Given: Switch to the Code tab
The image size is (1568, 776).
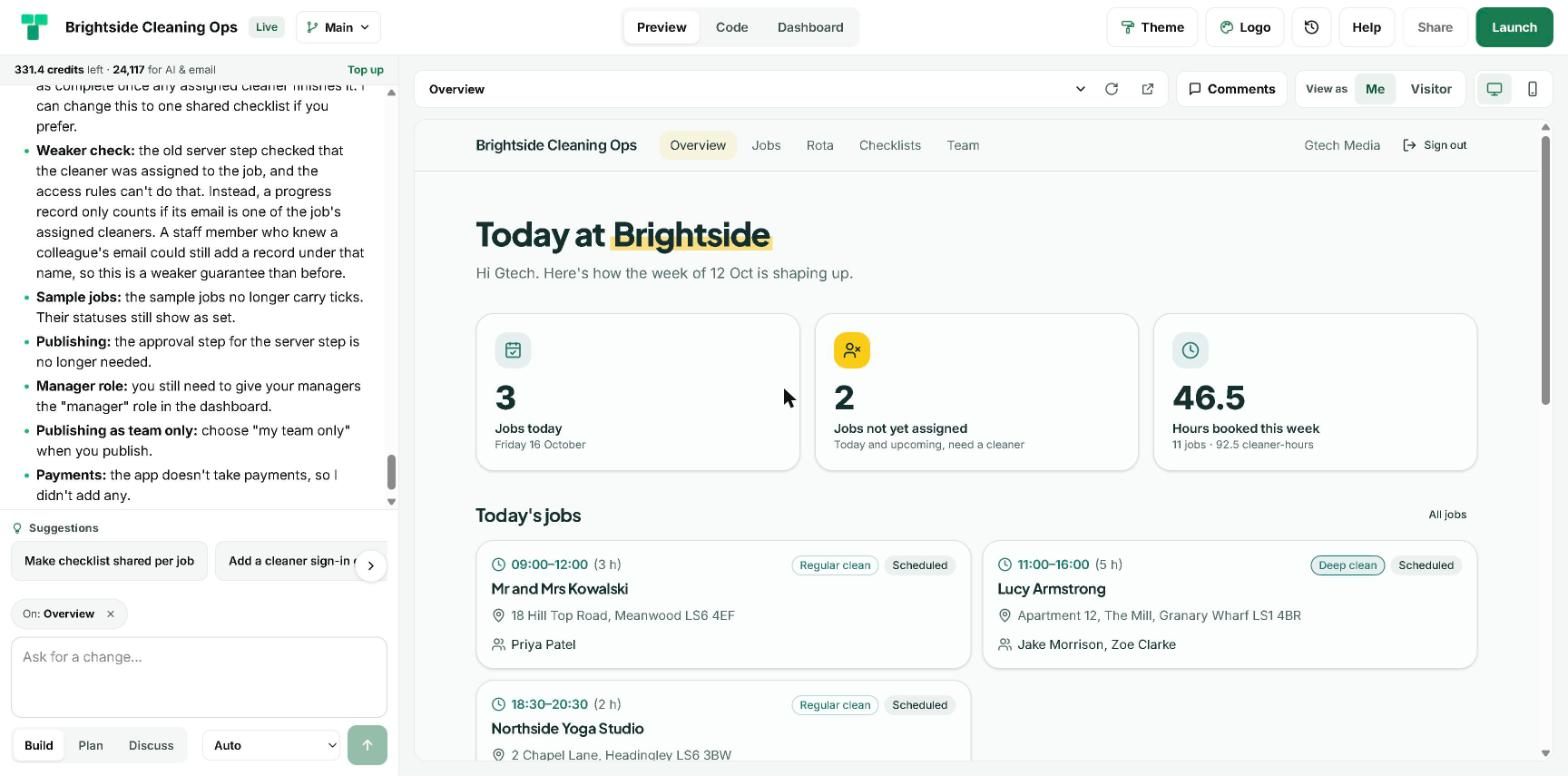Looking at the screenshot, I should click(x=732, y=27).
